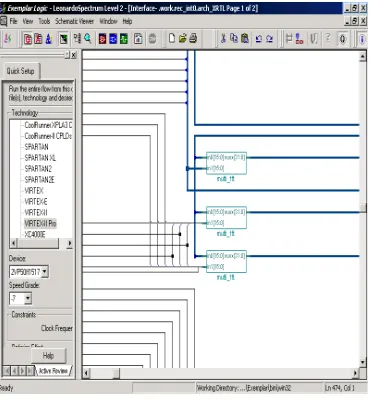The width and height of the screenshot is (370, 400).
Task: Select VIRTEX-E technology
Action: (x=36, y=202)
